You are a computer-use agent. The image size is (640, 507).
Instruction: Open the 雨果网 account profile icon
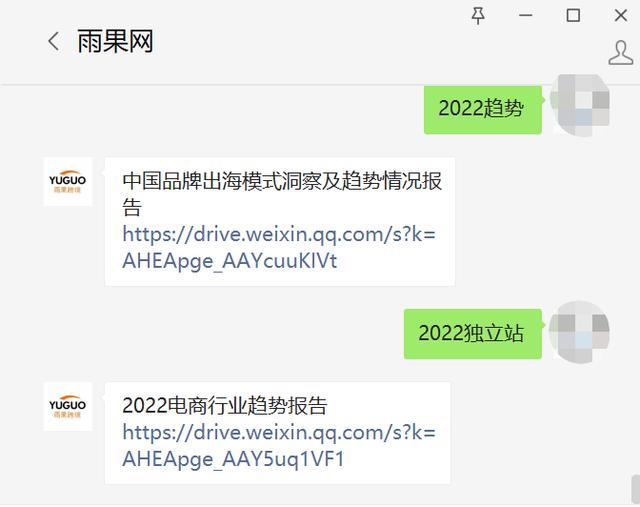point(620,53)
